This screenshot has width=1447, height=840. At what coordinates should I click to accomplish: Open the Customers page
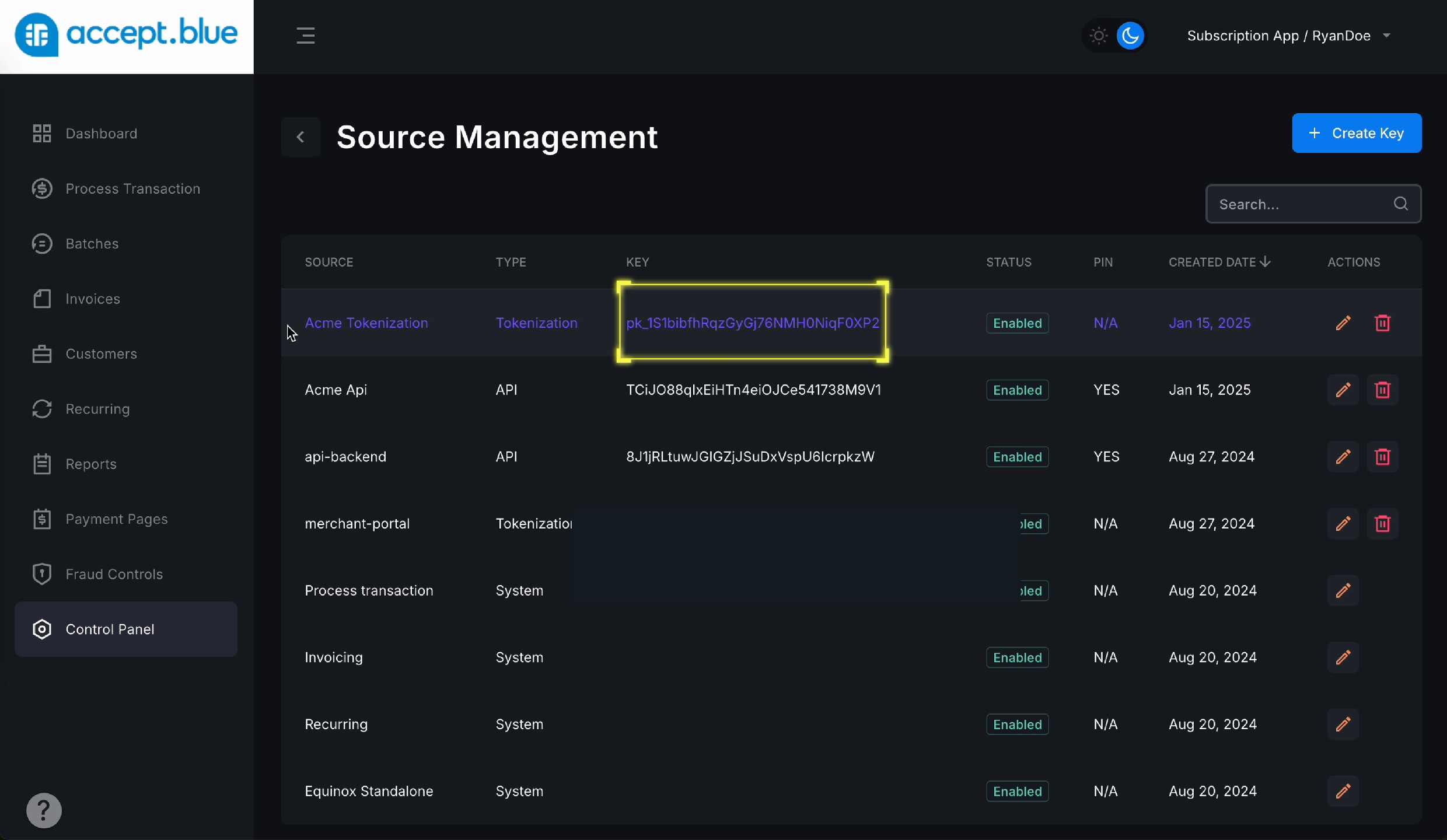tap(101, 354)
